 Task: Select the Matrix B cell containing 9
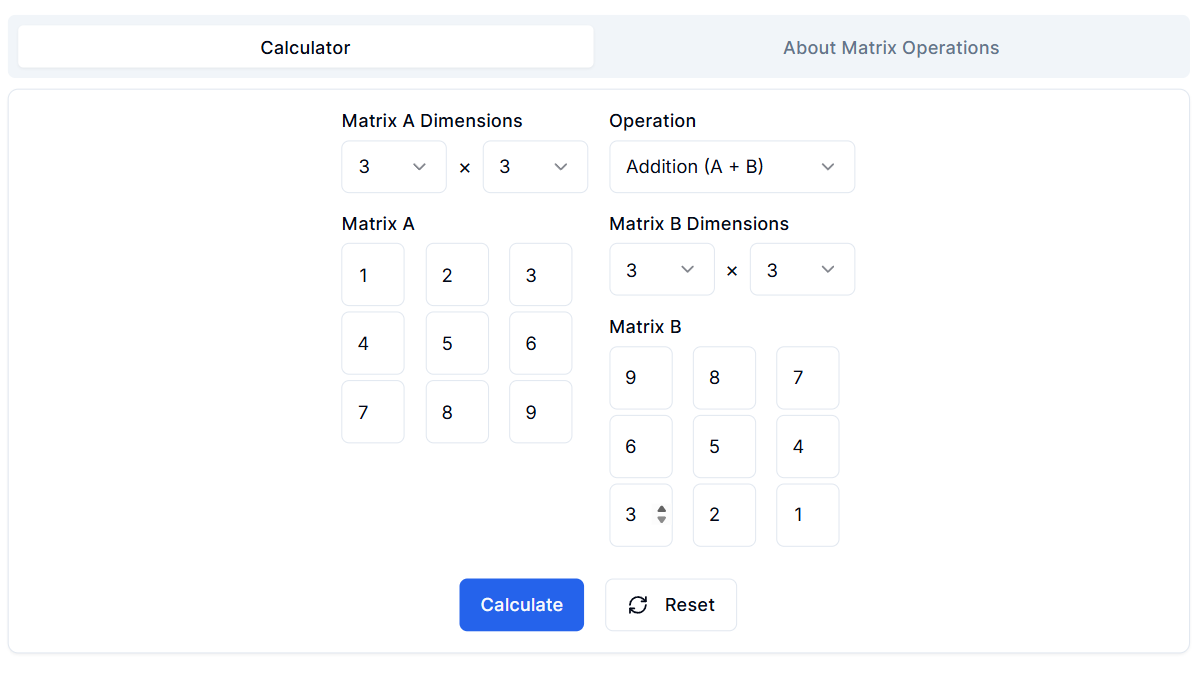(641, 377)
